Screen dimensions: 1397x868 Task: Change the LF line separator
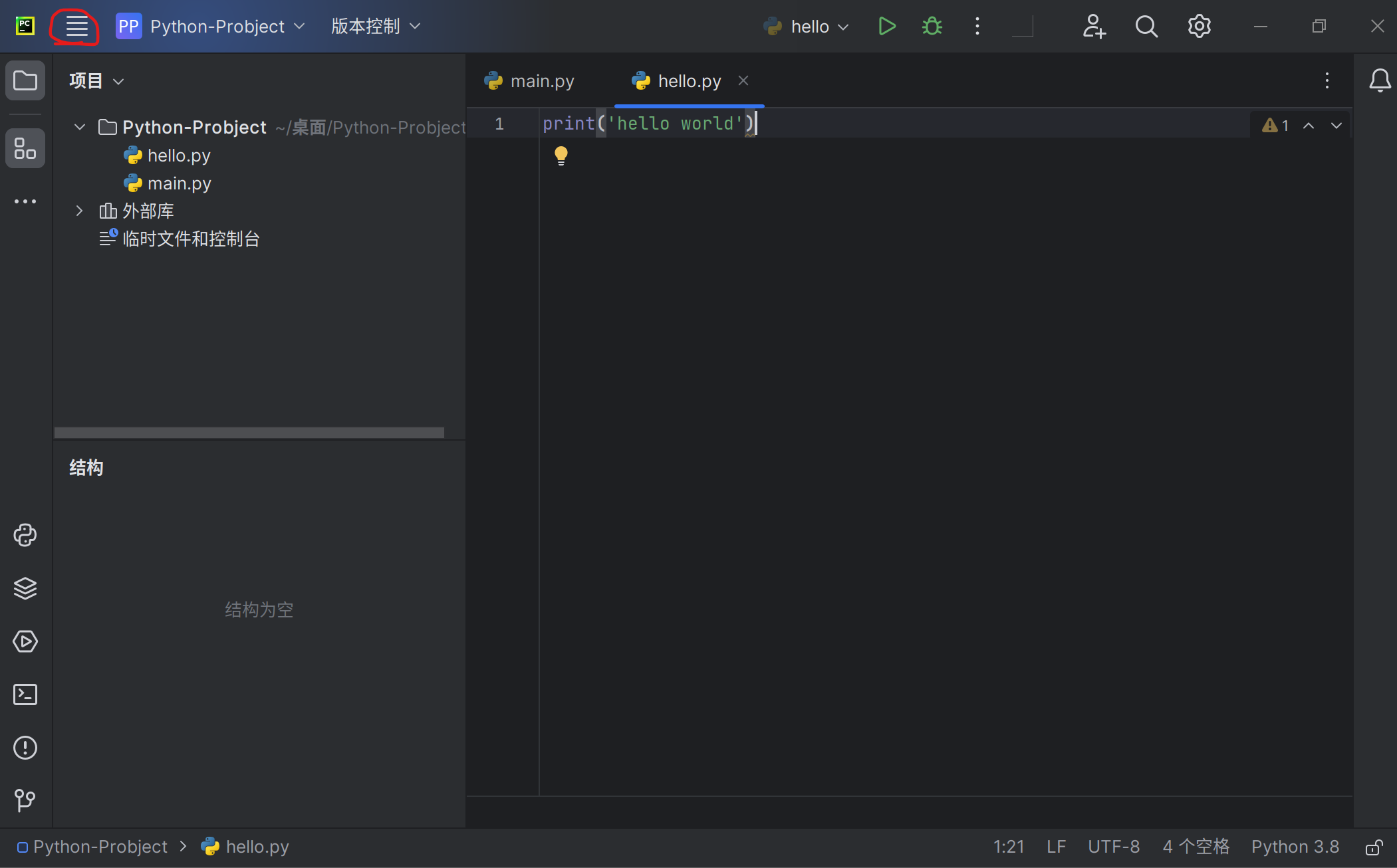[x=1056, y=847]
